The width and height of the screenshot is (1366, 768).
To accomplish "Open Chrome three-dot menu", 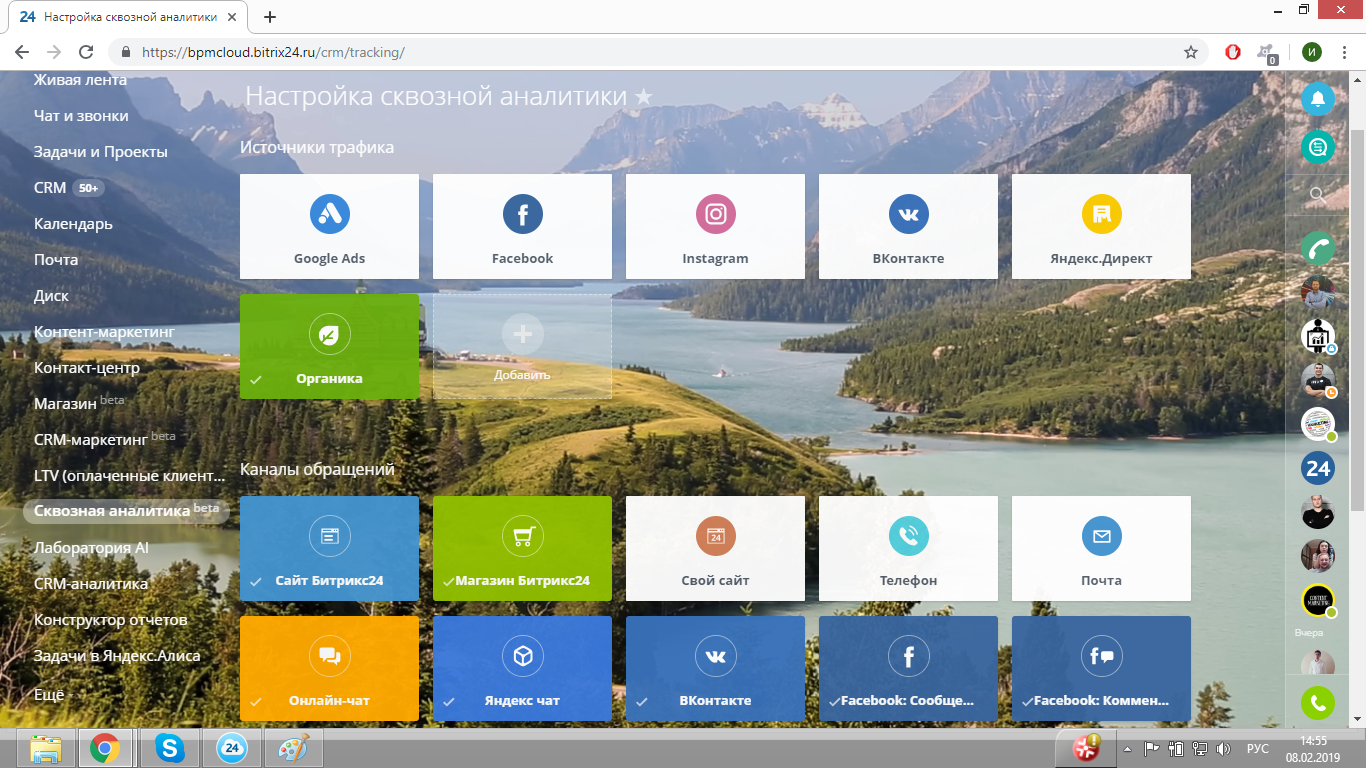I will [1345, 52].
